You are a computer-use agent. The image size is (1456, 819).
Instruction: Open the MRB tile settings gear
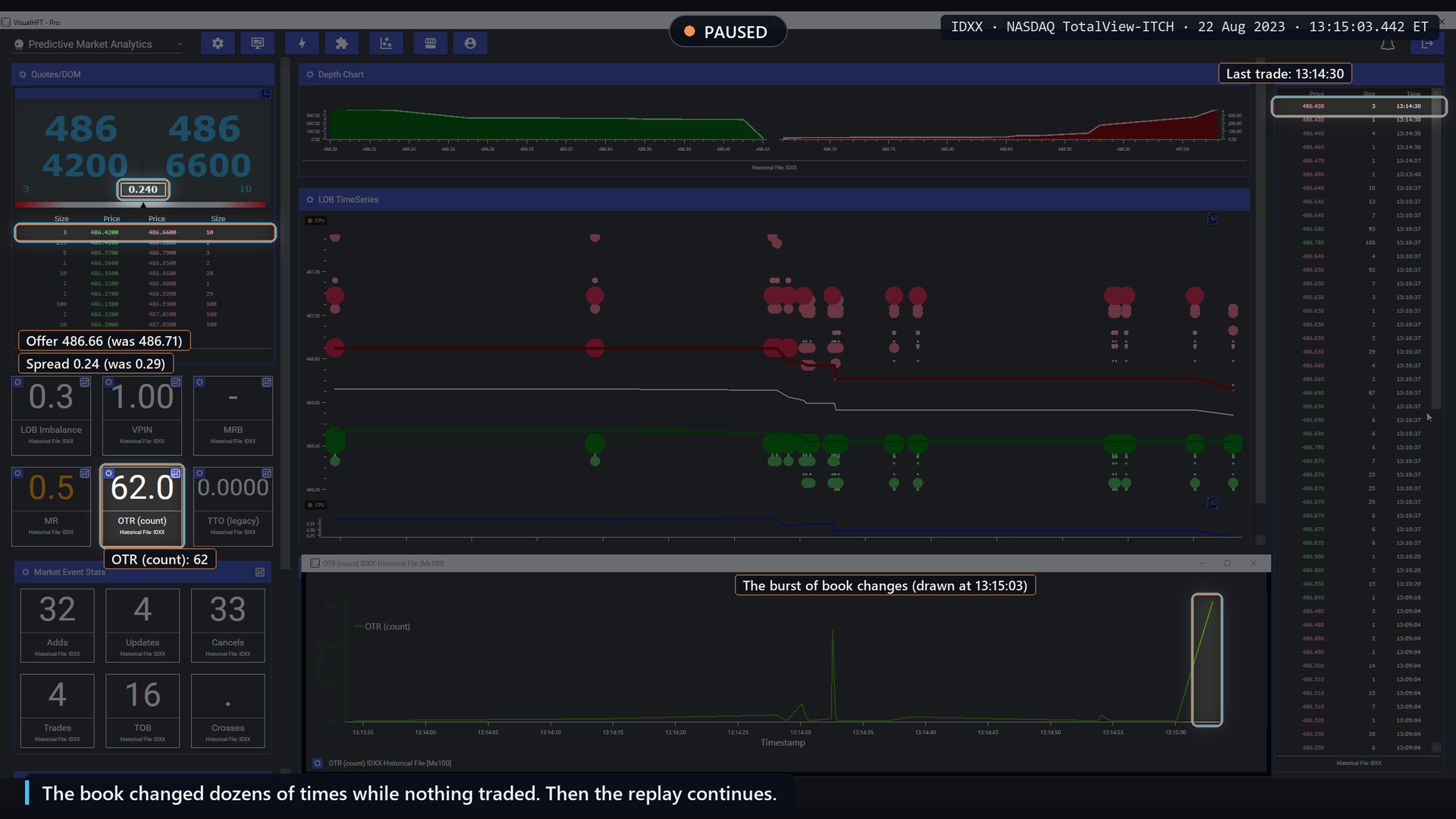coord(199,382)
